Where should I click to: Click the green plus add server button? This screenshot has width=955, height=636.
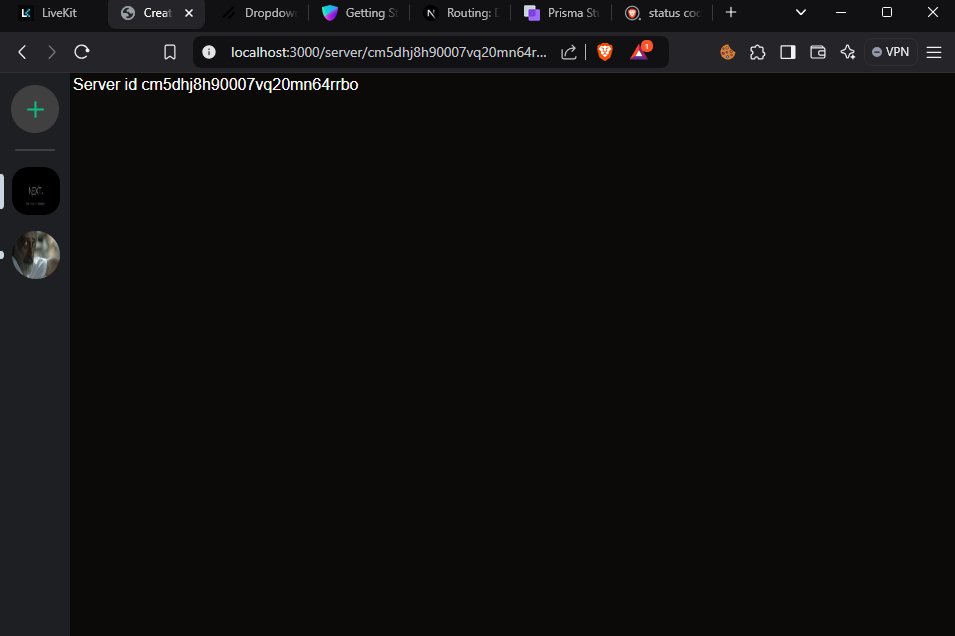(x=35, y=110)
